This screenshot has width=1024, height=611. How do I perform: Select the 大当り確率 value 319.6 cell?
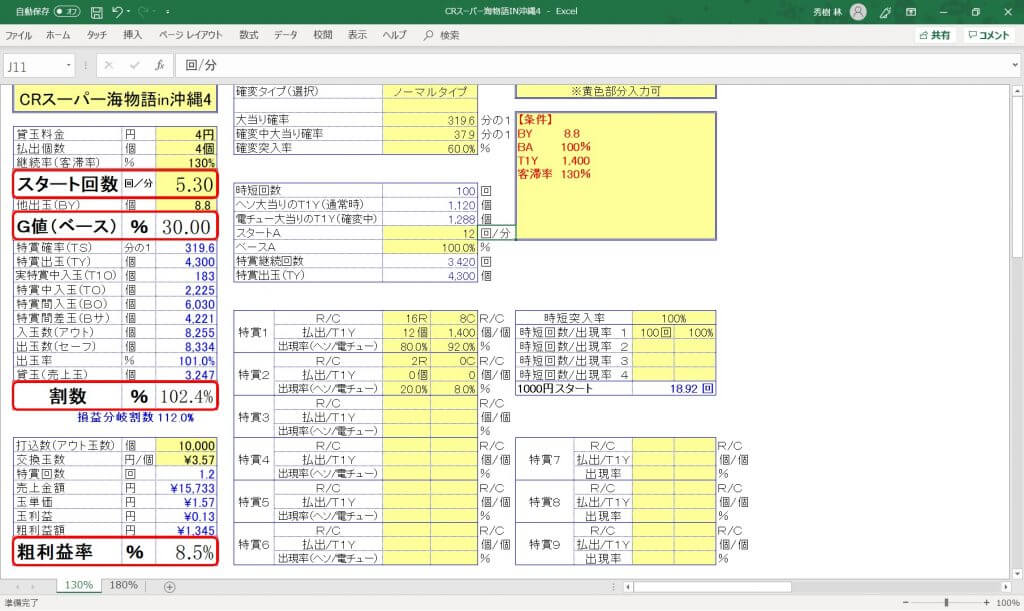[x=430, y=120]
